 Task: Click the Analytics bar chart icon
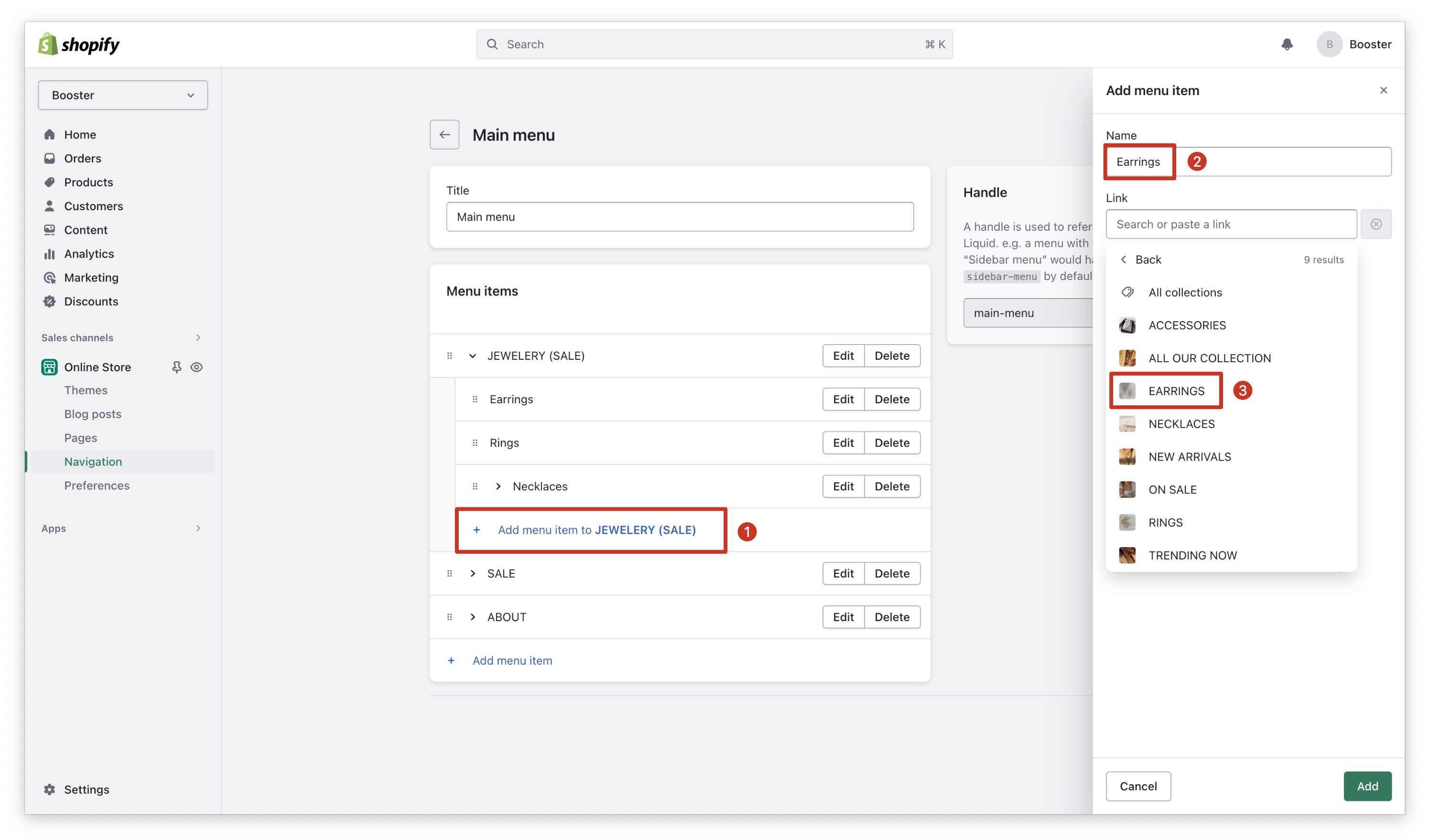click(50, 254)
